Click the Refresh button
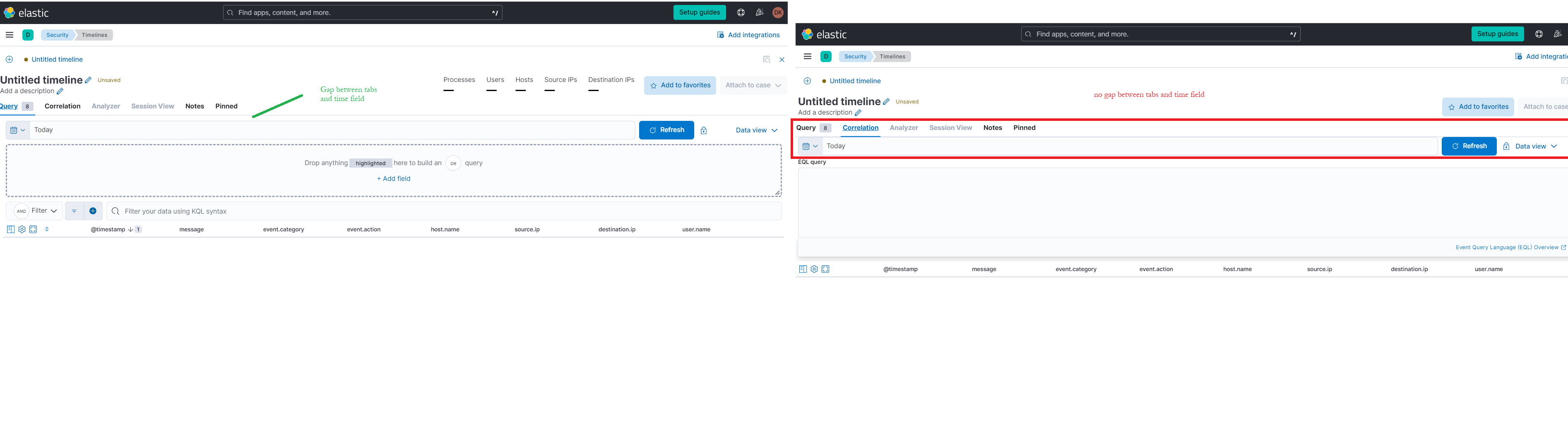1568x447 pixels. click(666, 130)
